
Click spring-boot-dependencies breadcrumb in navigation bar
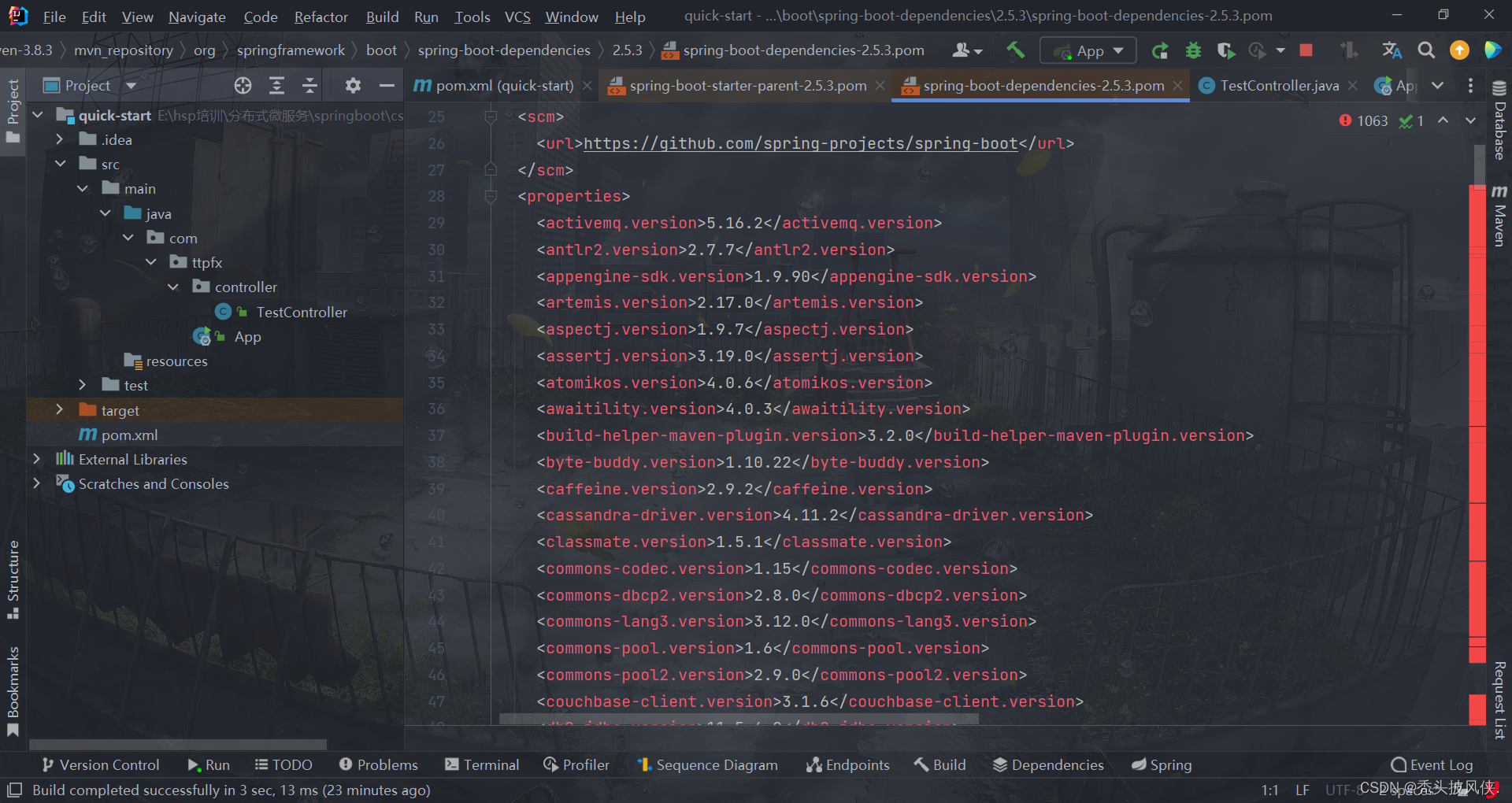504,50
